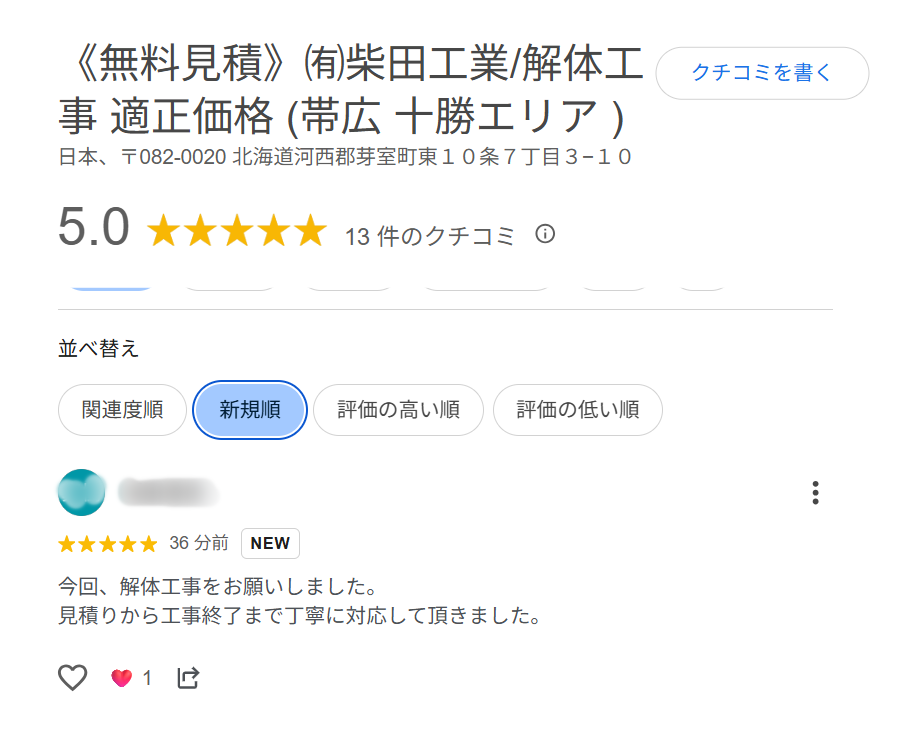Sort reviews by 評価の高い順

coord(398,410)
